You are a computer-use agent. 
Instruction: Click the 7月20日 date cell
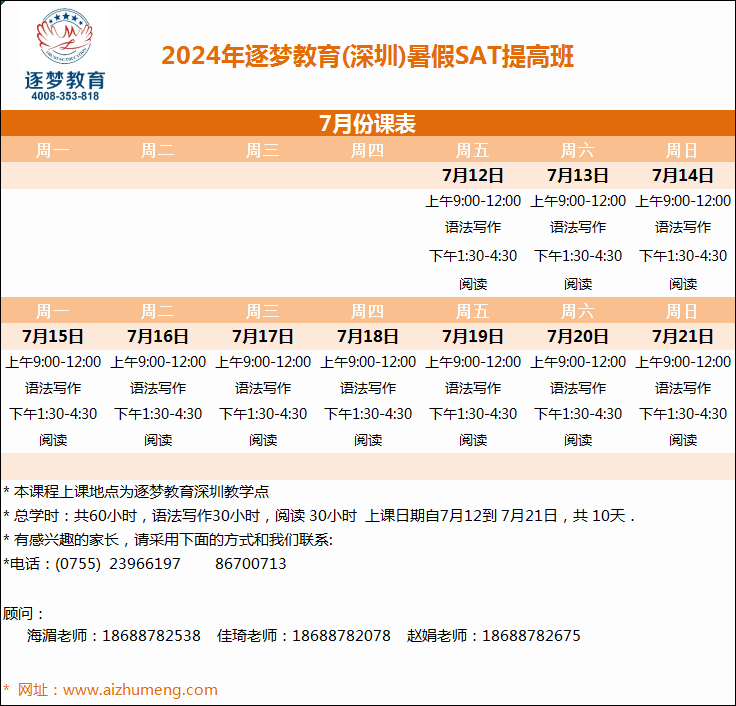578,337
